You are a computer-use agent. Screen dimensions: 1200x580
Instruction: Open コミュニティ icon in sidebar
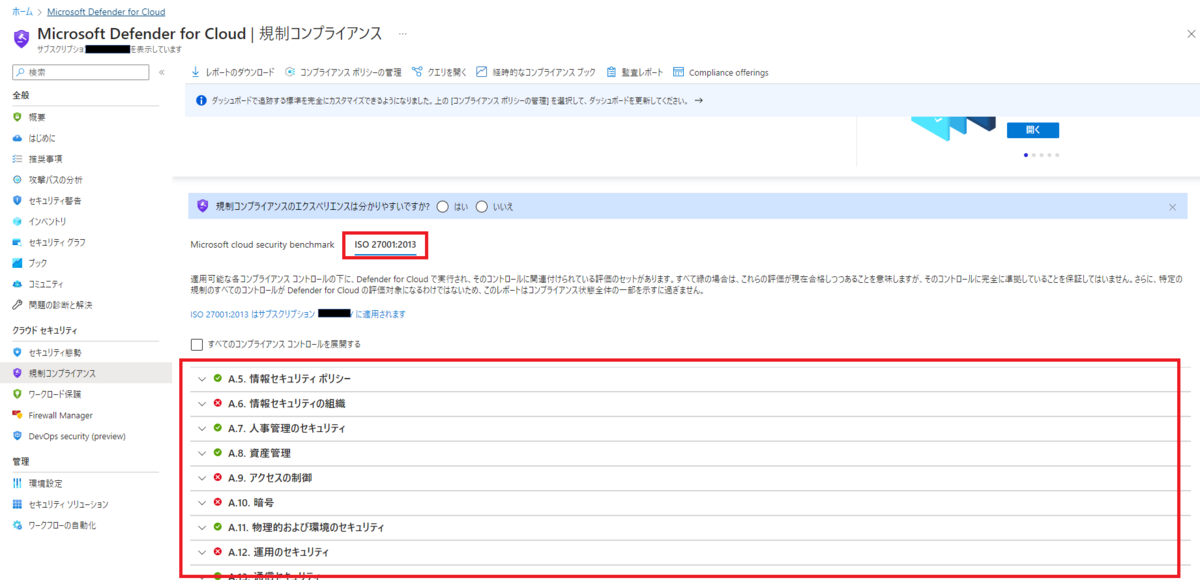point(17,284)
